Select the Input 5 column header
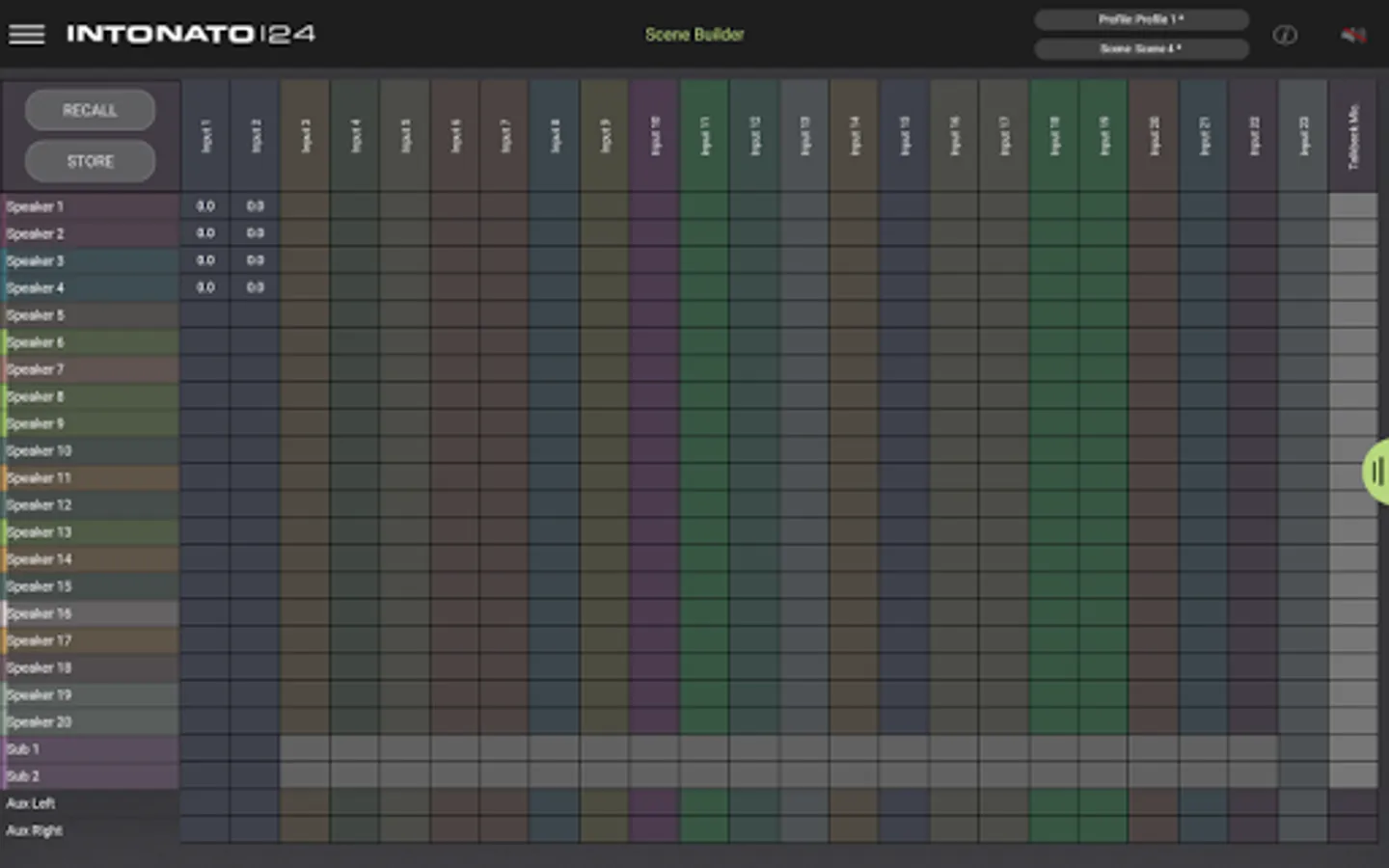Viewport: 1389px width, 868px height. pos(405,136)
